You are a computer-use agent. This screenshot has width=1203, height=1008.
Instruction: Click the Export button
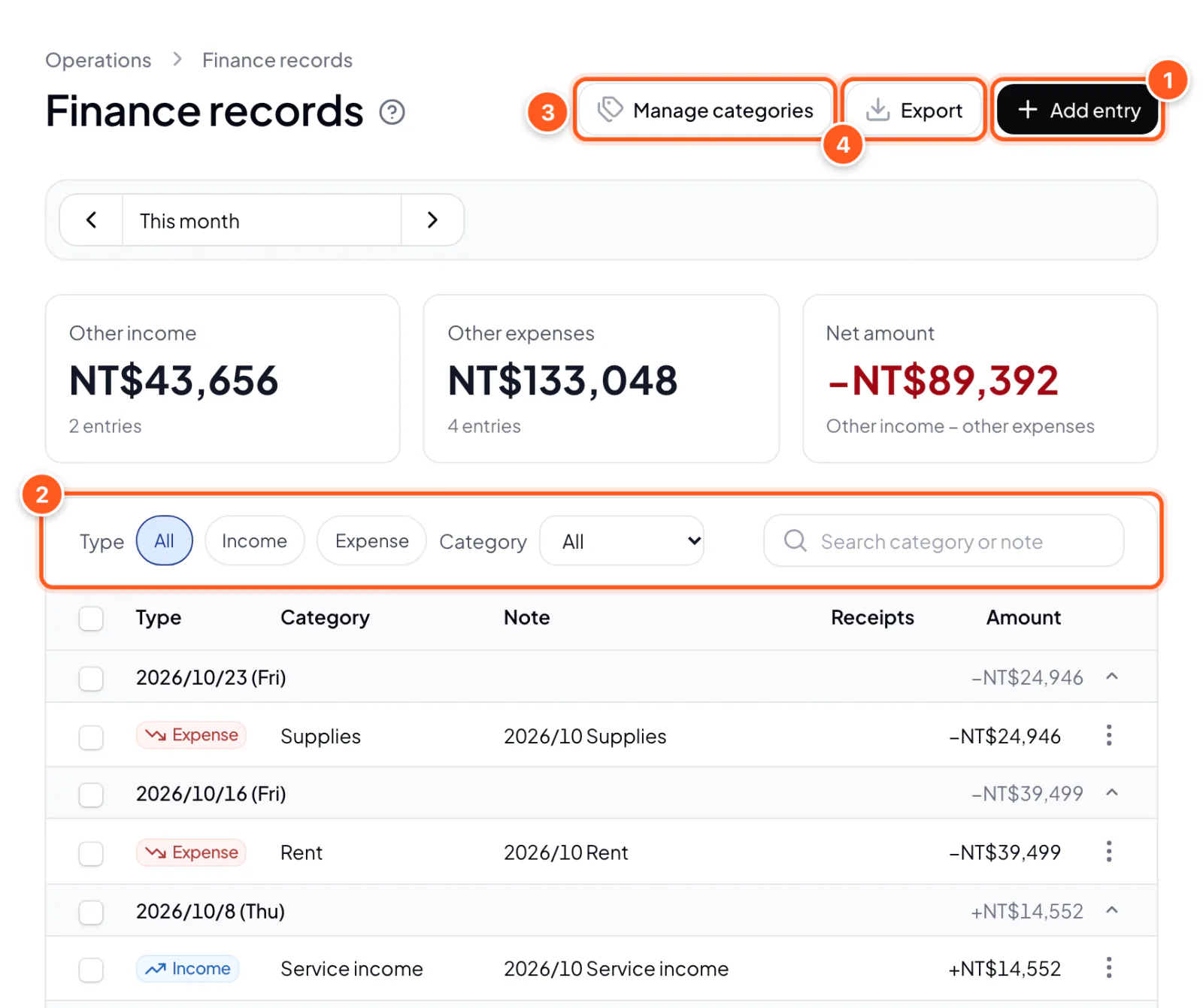pos(914,110)
